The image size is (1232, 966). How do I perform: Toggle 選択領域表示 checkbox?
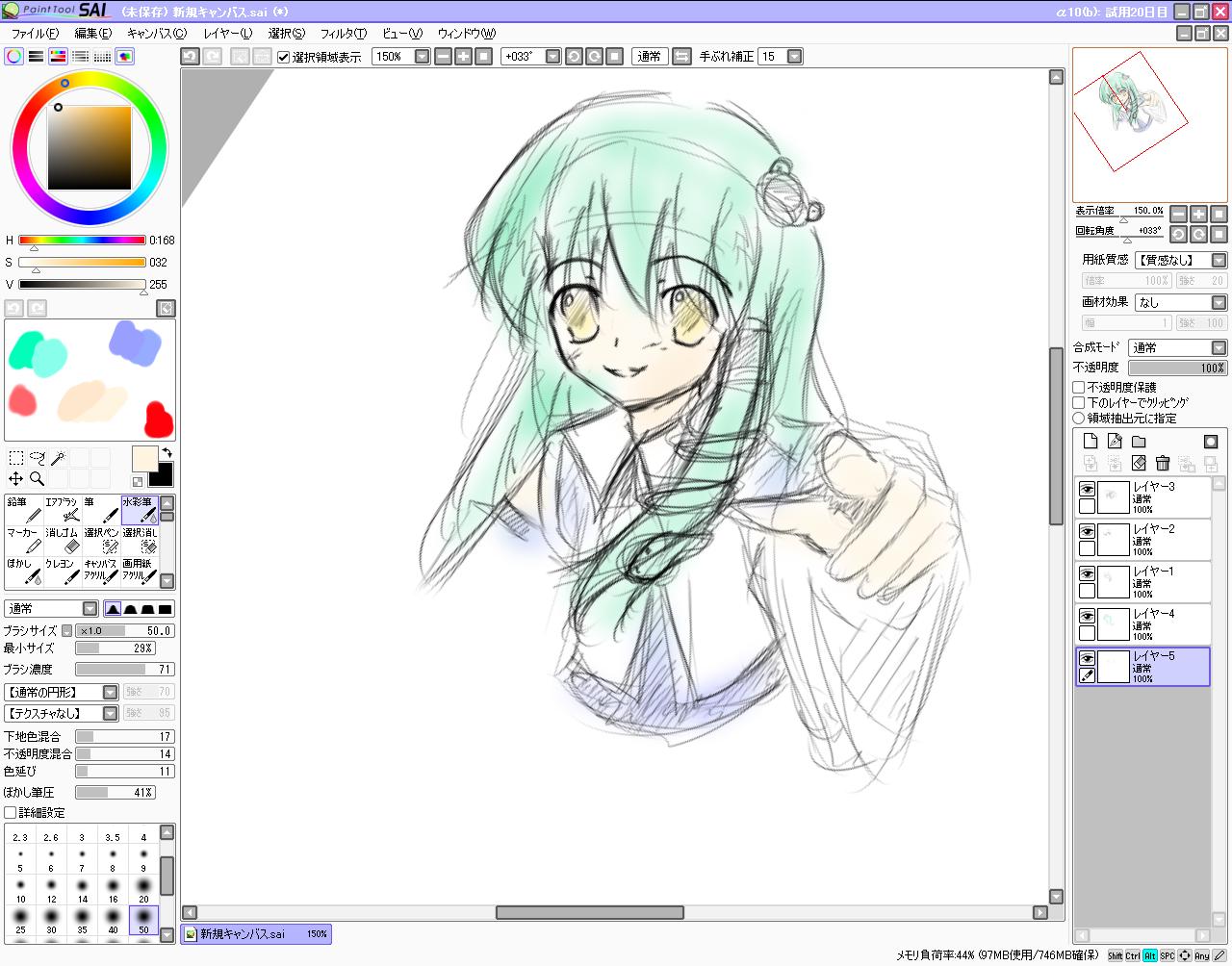tap(283, 57)
